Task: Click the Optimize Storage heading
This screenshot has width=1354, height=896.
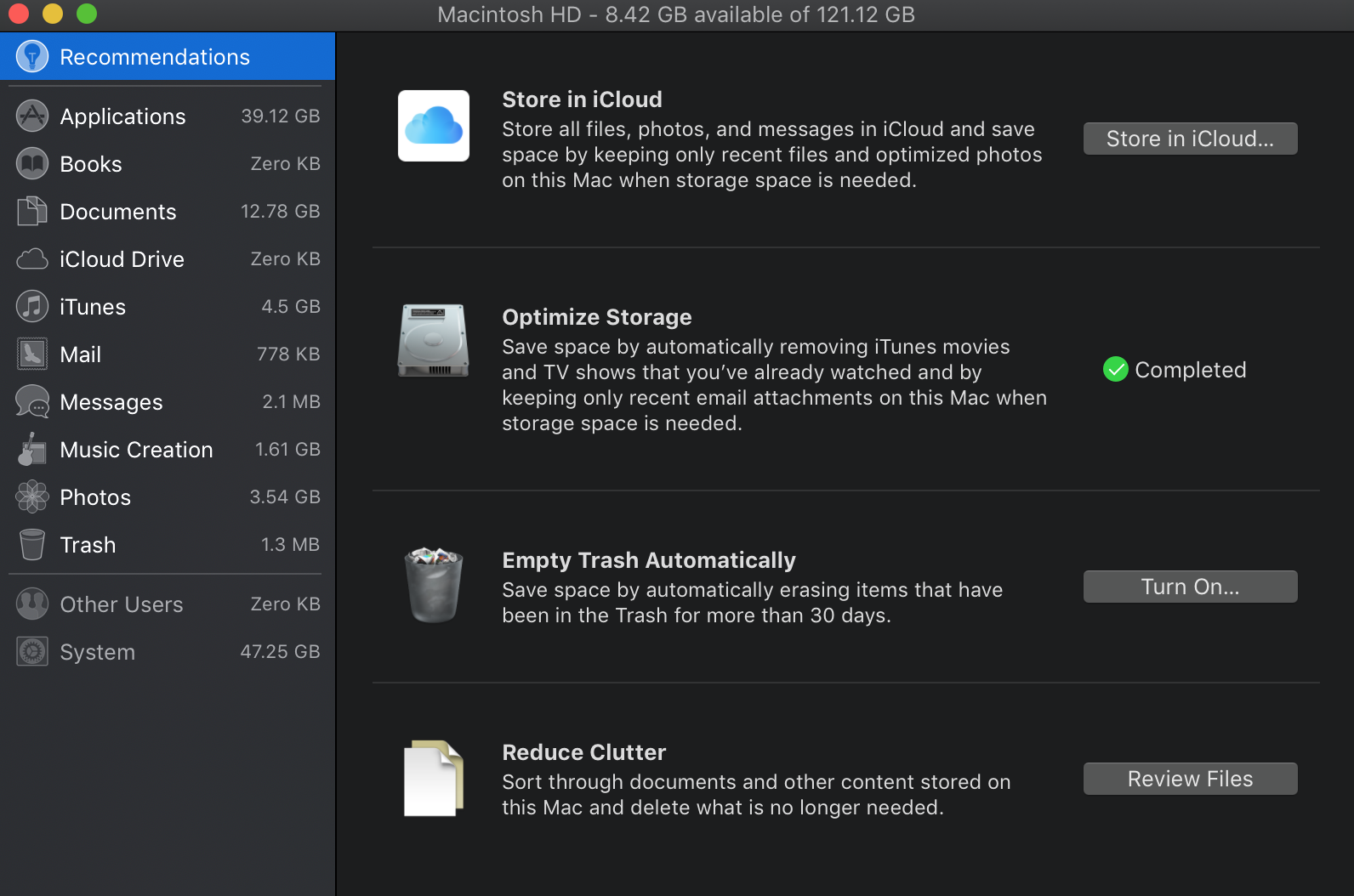Action: [x=597, y=317]
